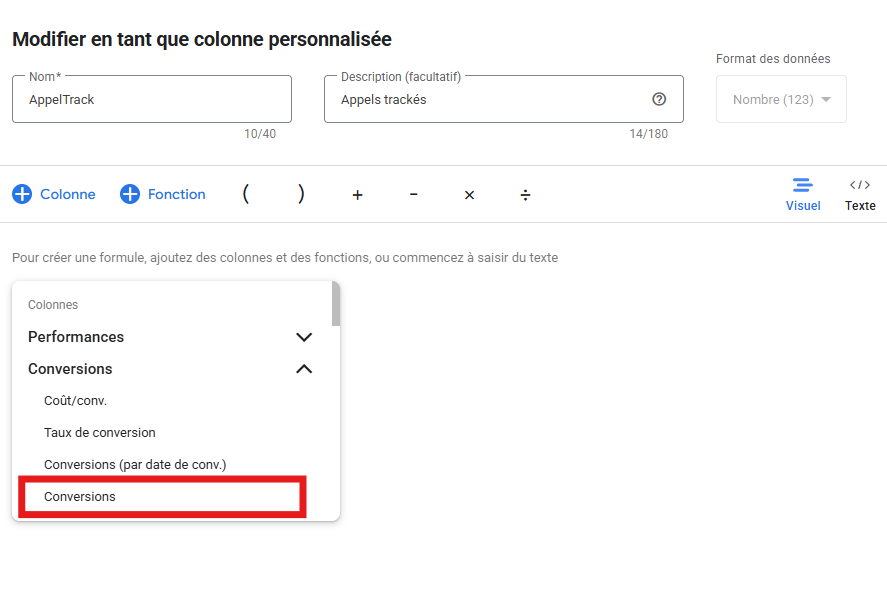The width and height of the screenshot is (887, 591).
Task: Insert the division operator
Action: tap(525, 195)
